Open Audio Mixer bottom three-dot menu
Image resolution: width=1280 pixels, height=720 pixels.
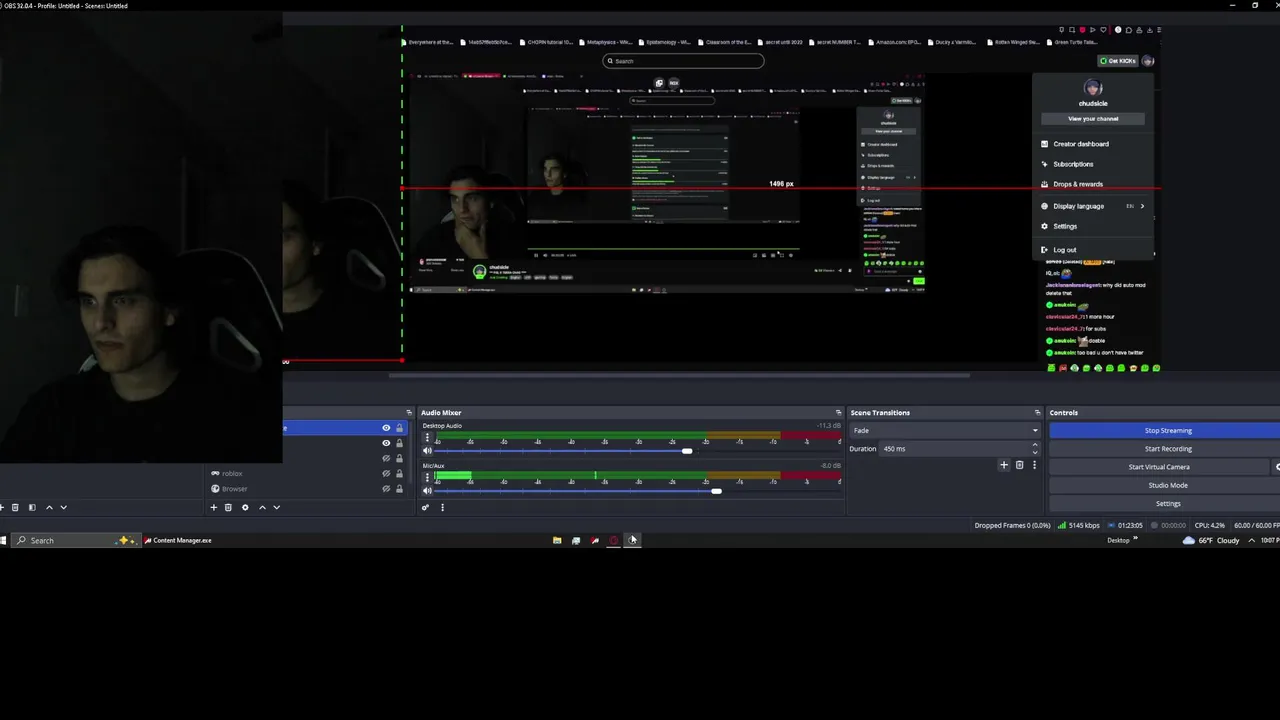click(x=442, y=507)
